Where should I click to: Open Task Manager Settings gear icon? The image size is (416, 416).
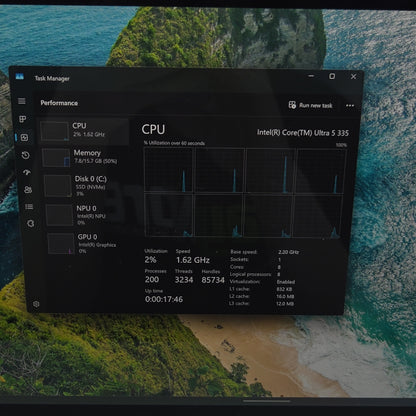coord(36,304)
